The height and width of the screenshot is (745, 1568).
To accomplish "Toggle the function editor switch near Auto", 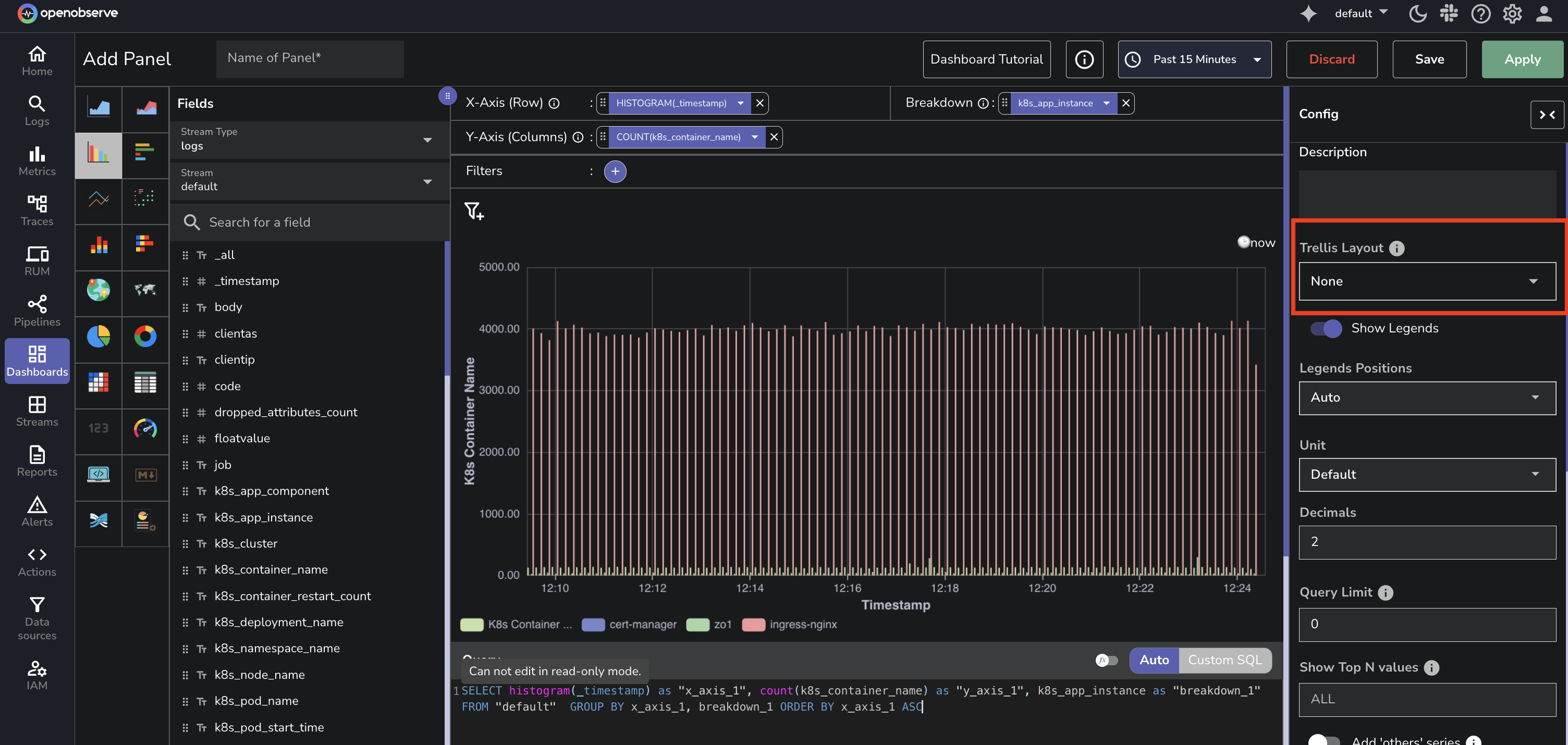I will pyautogui.click(x=1107, y=660).
